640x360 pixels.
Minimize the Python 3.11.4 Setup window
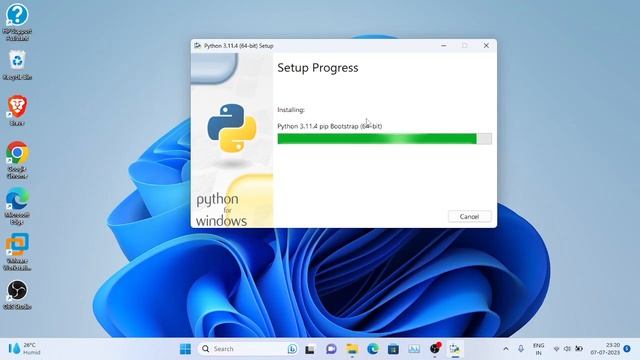(x=444, y=46)
